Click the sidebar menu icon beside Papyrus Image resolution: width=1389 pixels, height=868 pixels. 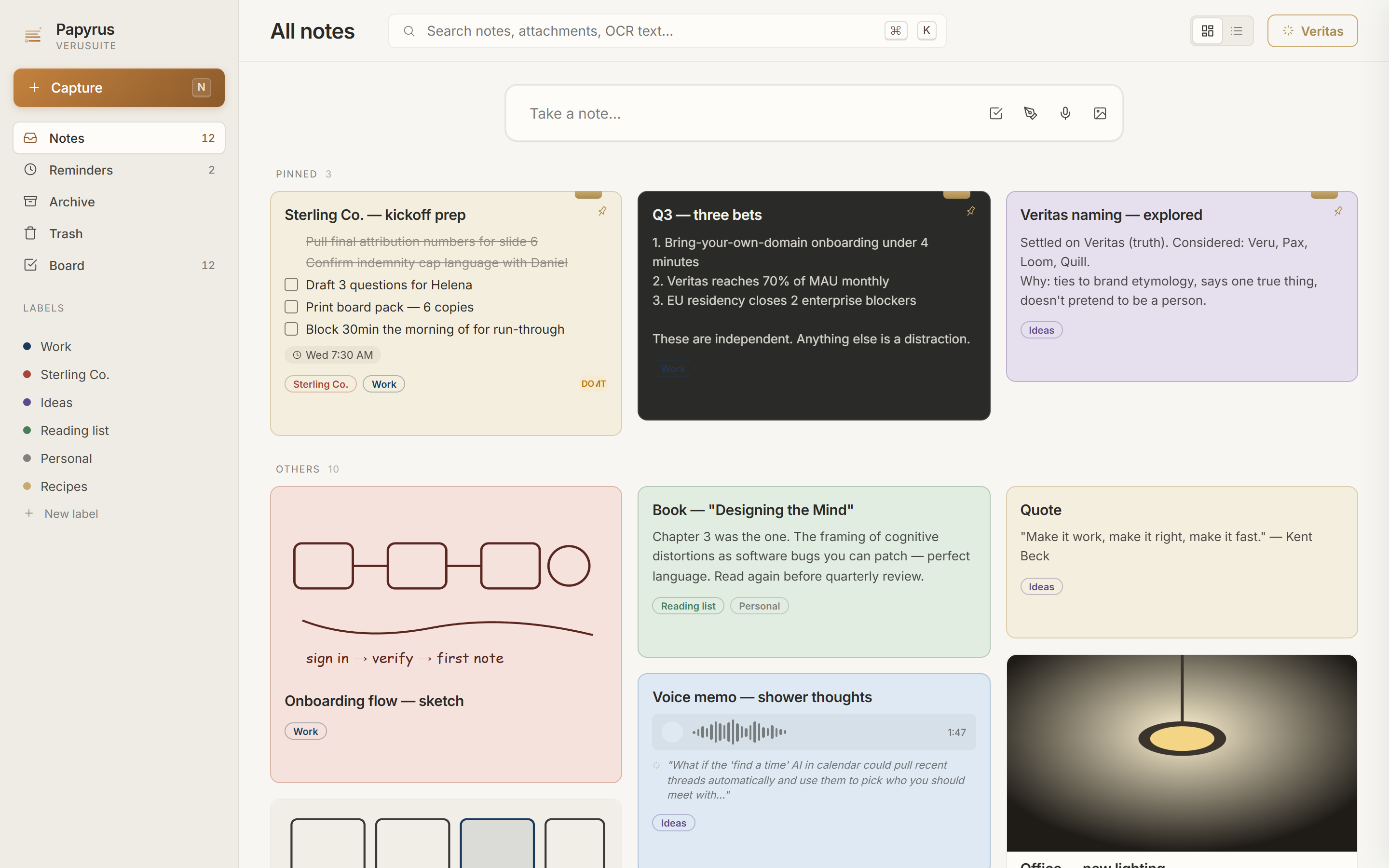click(33, 36)
